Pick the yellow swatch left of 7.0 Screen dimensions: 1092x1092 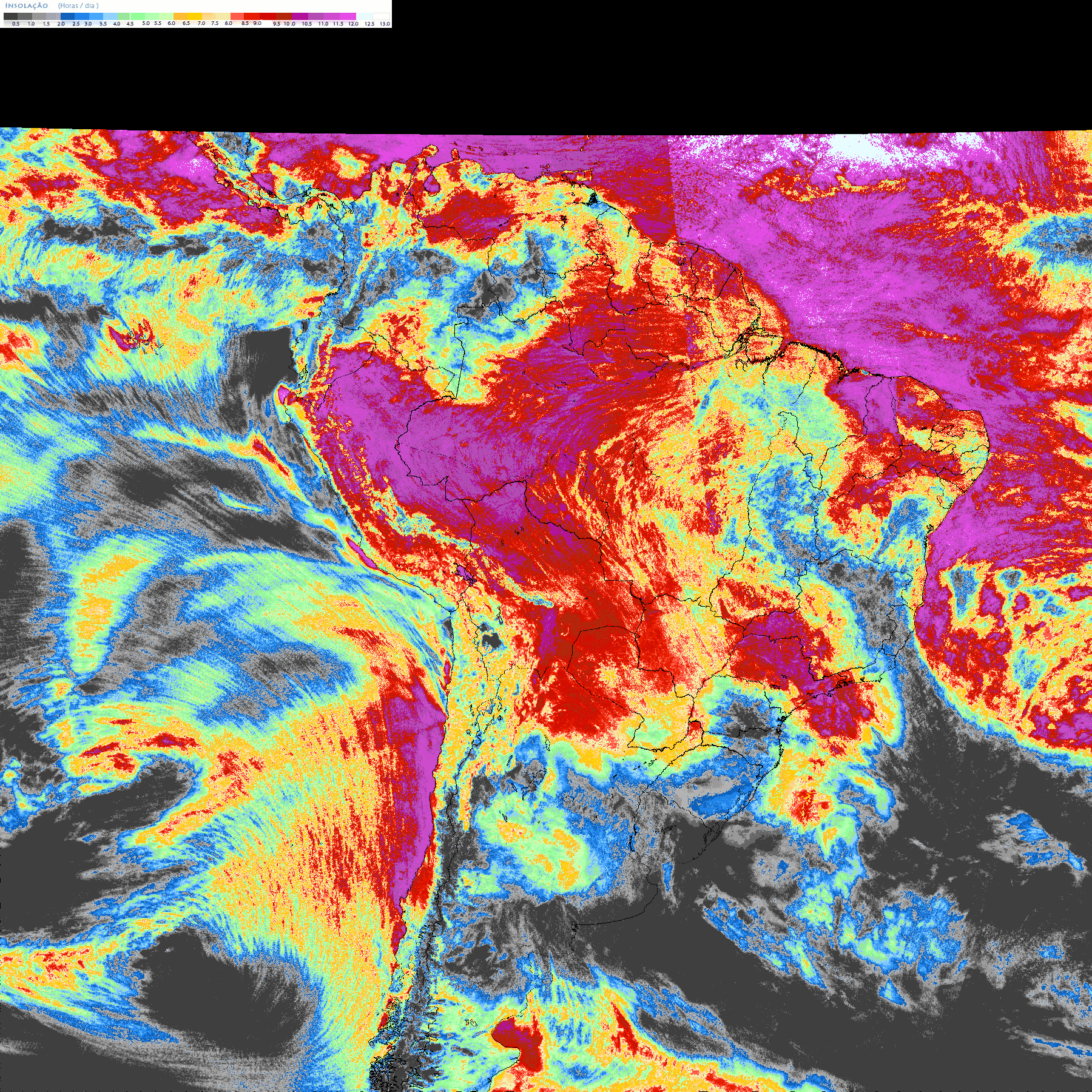pos(195,16)
